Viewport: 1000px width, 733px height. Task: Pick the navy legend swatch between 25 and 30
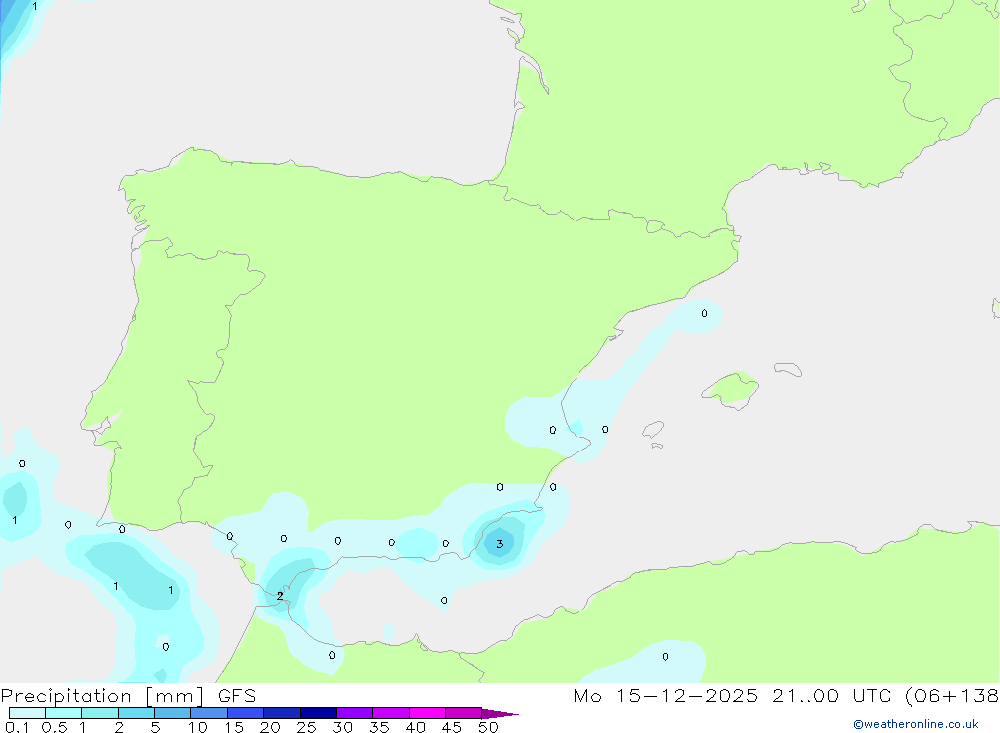[318, 713]
